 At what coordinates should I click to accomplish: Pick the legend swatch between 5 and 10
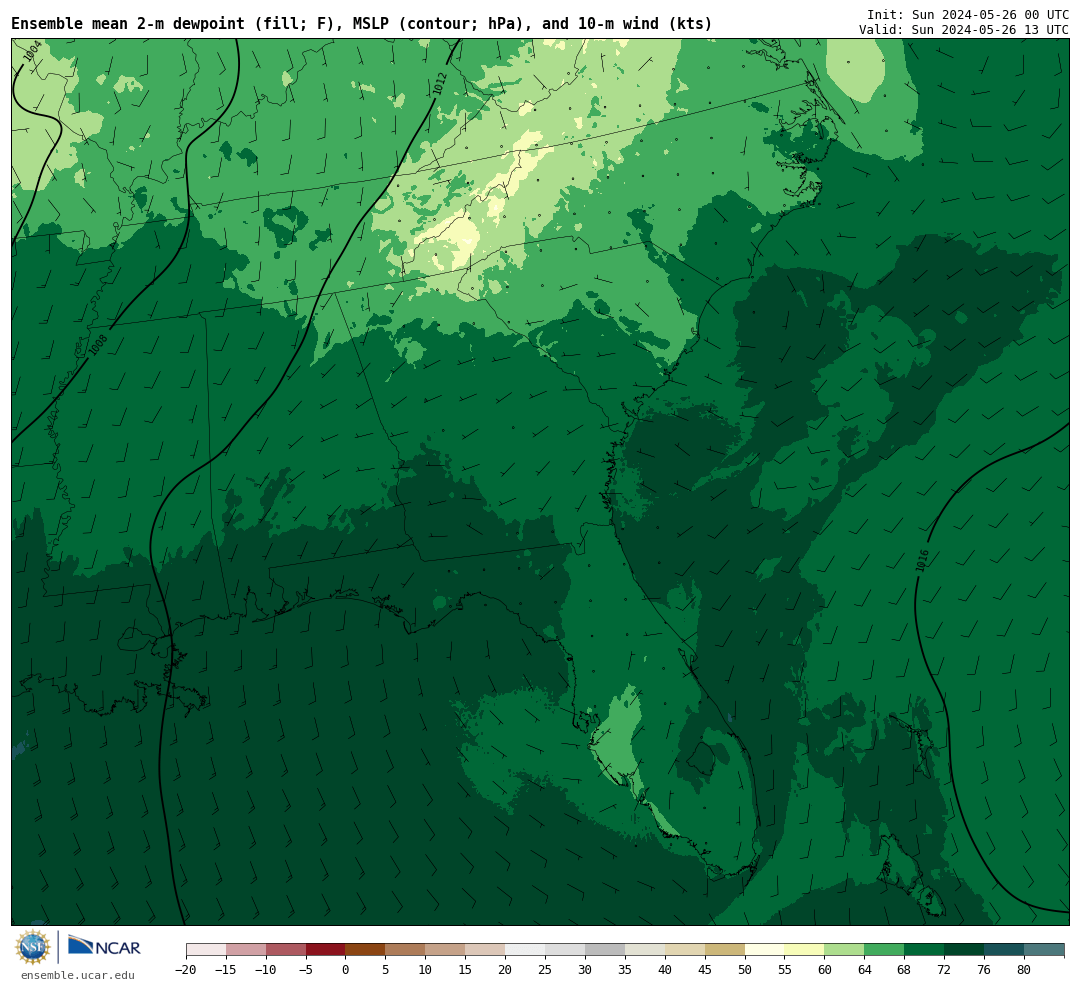(x=406, y=949)
